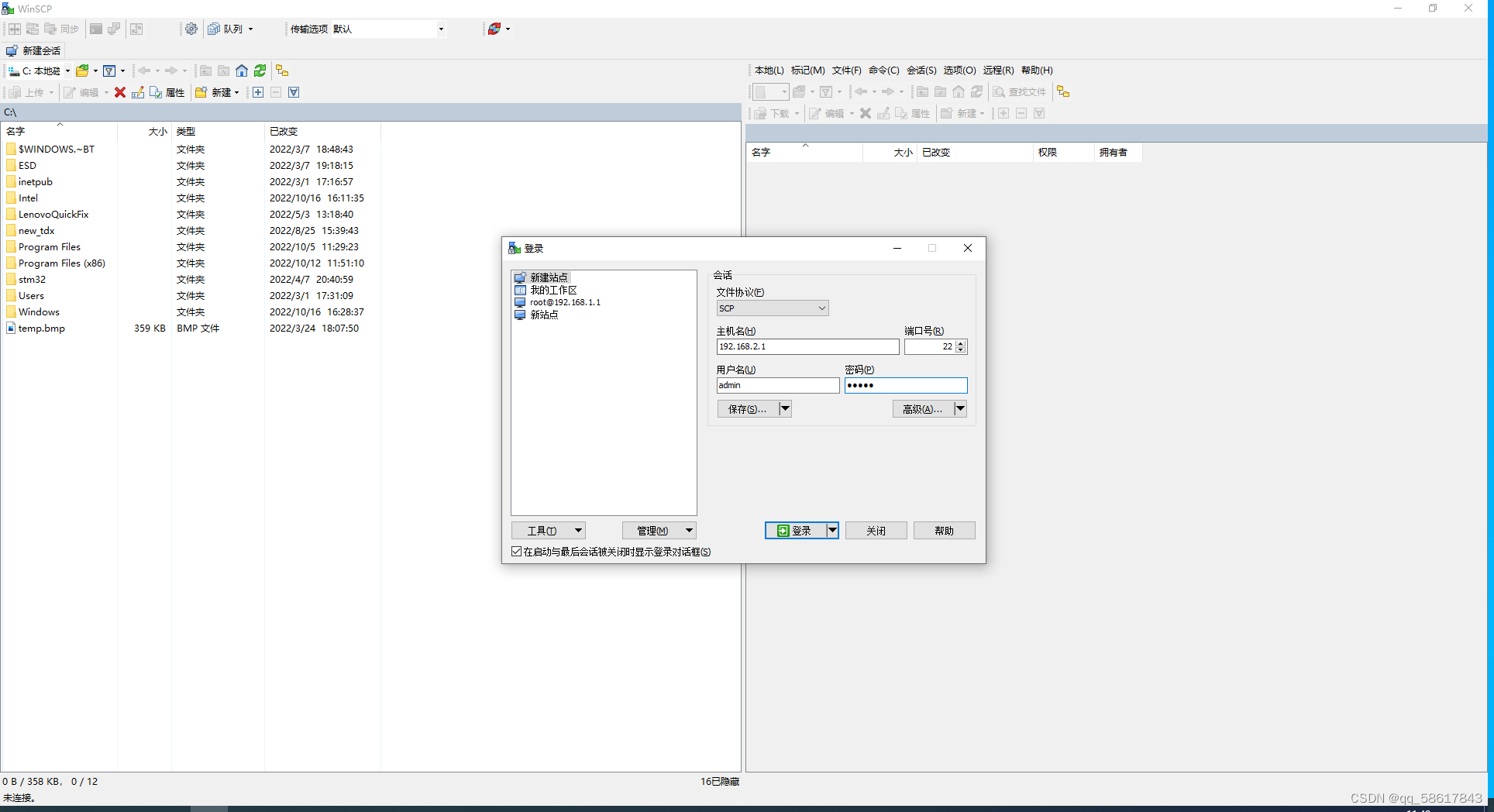Viewport: 1494px width, 812px height.
Task: Select My Workspace (我的工作区) in site list
Action: 553,290
